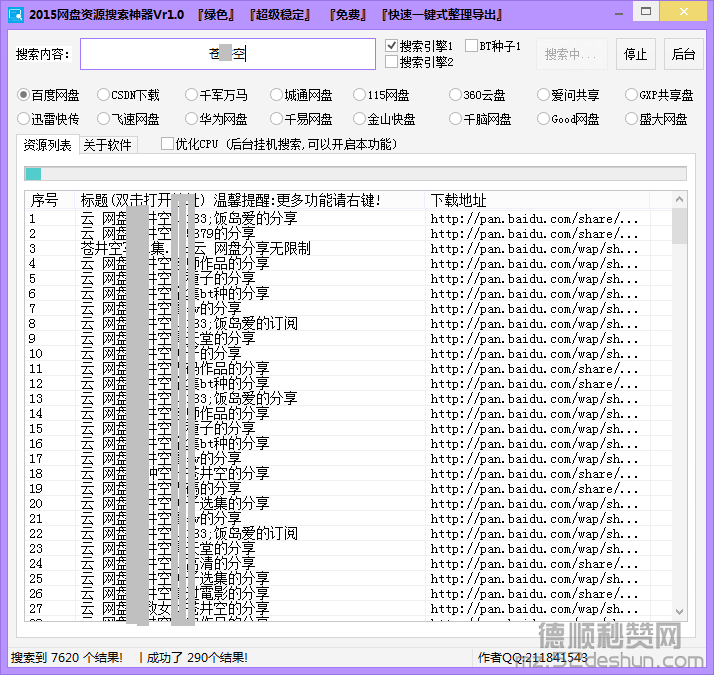Click the 后台 button
Viewport: 714px width, 675px height.
tap(683, 54)
